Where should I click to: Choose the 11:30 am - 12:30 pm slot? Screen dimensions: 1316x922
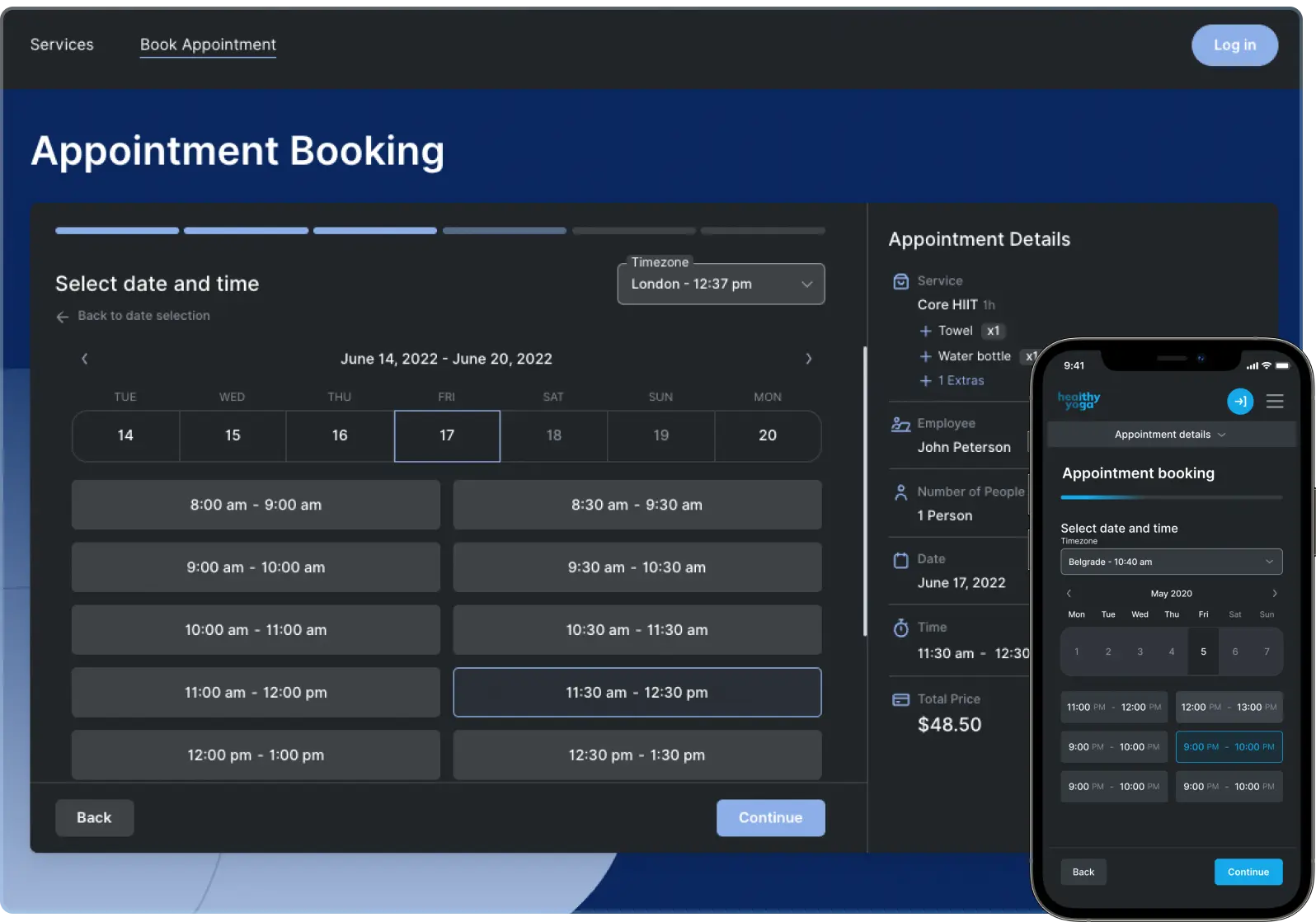click(x=637, y=693)
